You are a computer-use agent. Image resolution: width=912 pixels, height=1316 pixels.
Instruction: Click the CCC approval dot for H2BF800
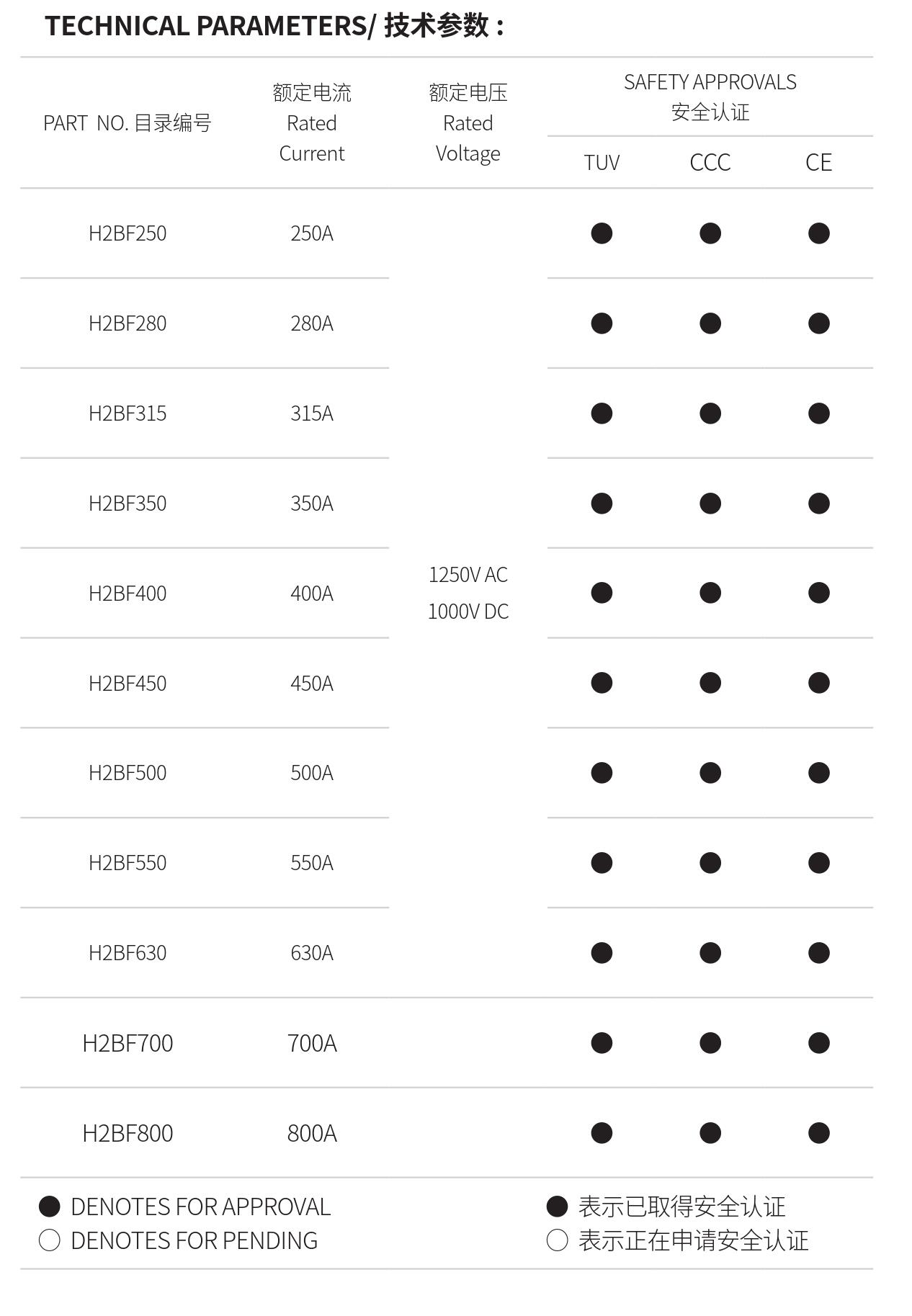click(x=710, y=1133)
